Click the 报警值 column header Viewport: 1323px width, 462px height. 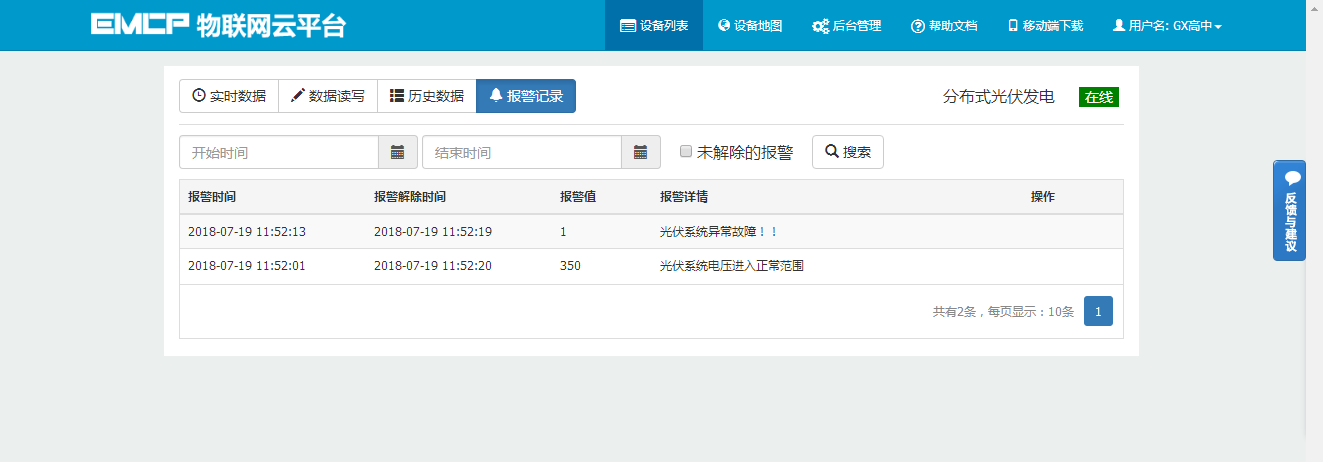click(x=578, y=197)
